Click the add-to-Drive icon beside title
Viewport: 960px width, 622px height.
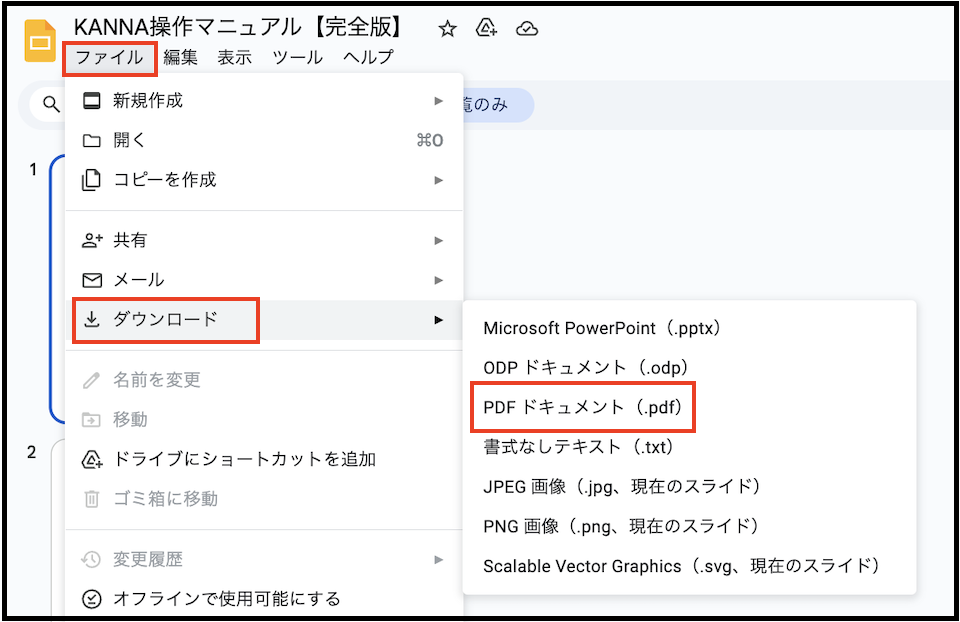point(487,29)
